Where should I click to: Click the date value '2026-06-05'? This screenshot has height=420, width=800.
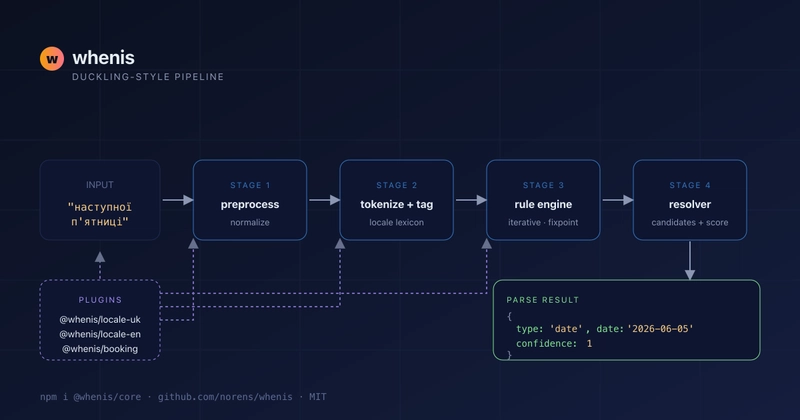[660, 329]
